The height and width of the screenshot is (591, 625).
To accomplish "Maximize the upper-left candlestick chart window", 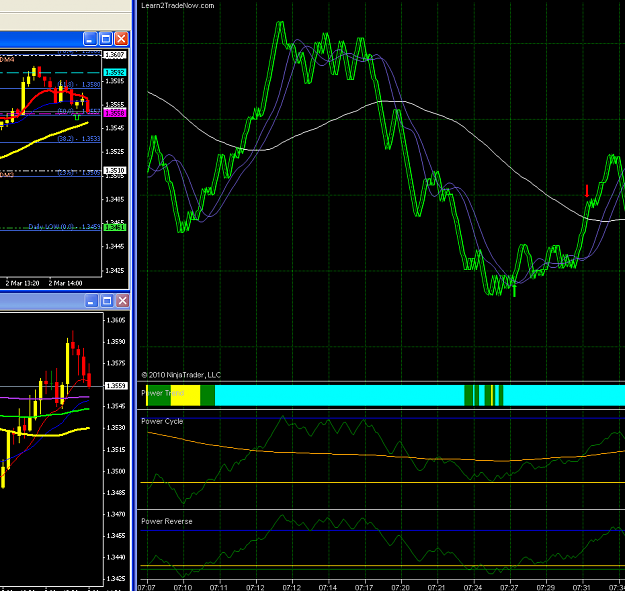I will 106,39.
